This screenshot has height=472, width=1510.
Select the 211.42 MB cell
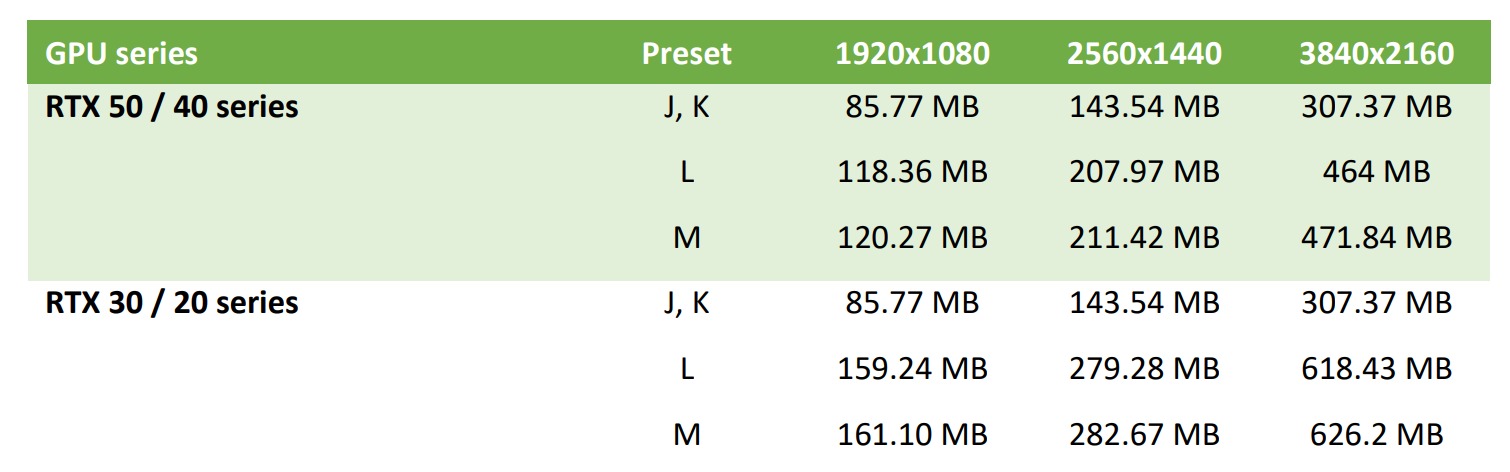(x=1144, y=238)
